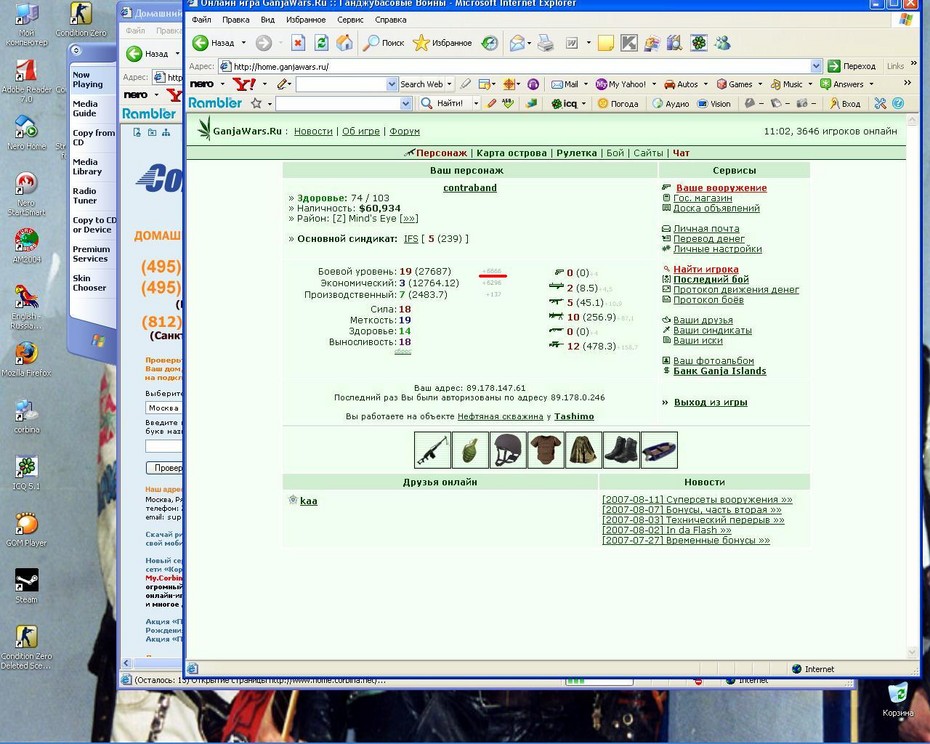Open Yahoo Mail from the toolbar
This screenshot has width=930, height=744.
point(565,84)
